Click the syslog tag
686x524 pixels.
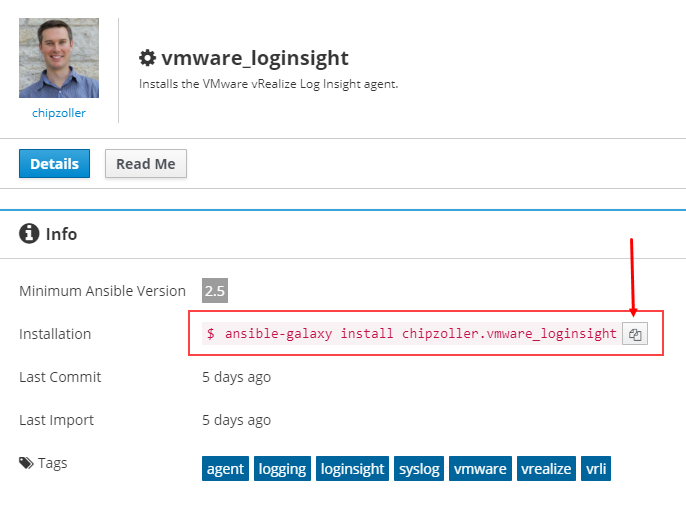(419, 469)
